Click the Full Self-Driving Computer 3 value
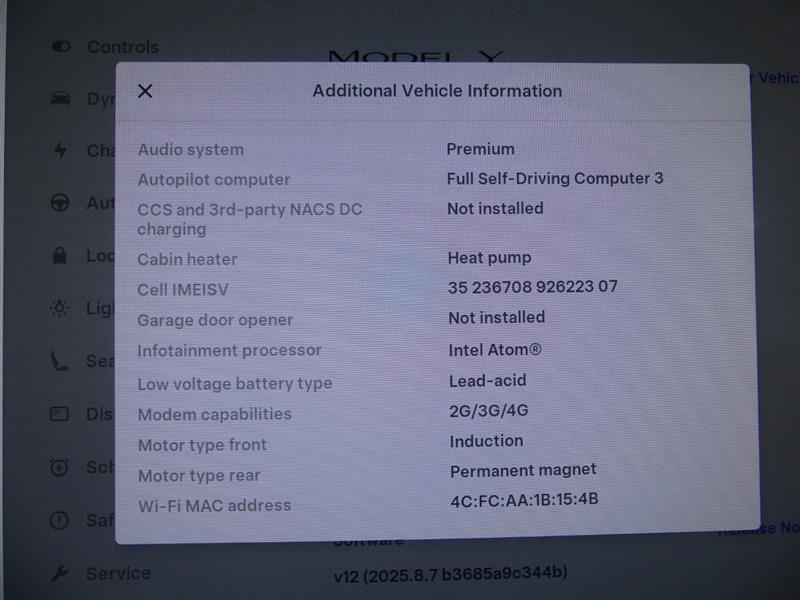 click(x=554, y=179)
